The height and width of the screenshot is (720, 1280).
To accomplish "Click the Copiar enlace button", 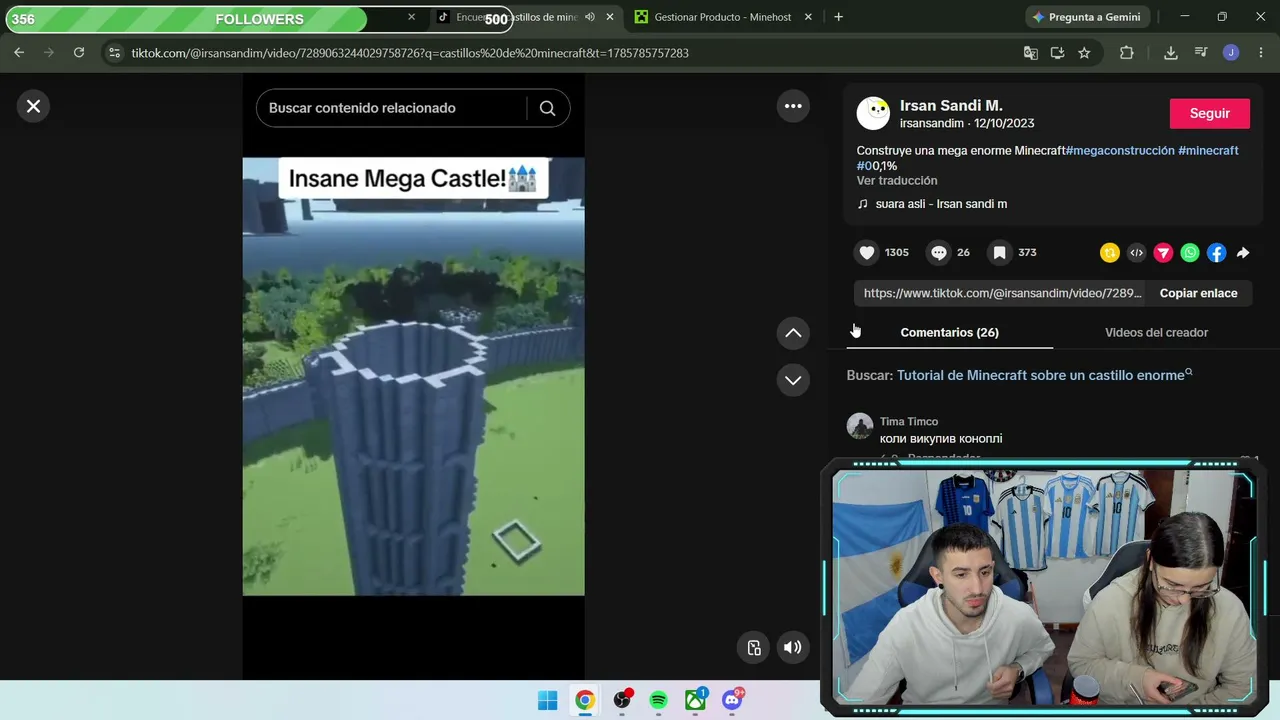I will [1198, 293].
